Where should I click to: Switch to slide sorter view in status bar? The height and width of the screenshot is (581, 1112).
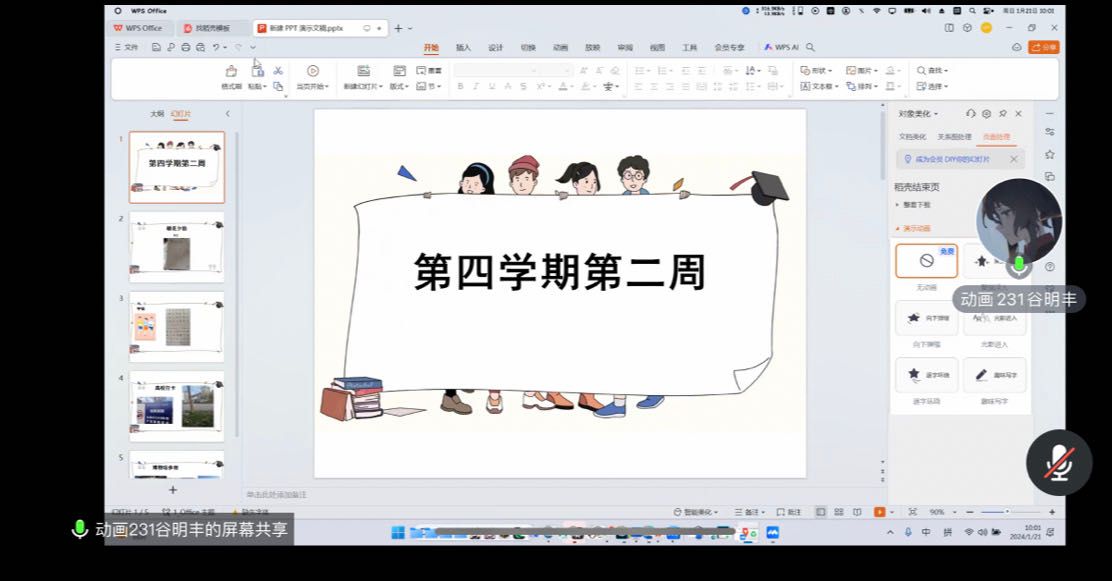click(837, 512)
